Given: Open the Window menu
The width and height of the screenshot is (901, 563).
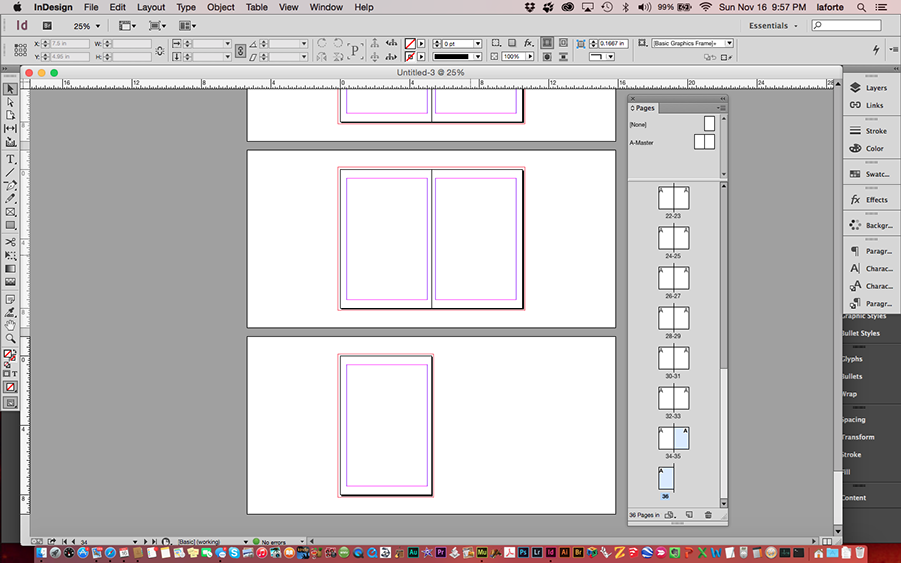Looking at the screenshot, I should (326, 7).
